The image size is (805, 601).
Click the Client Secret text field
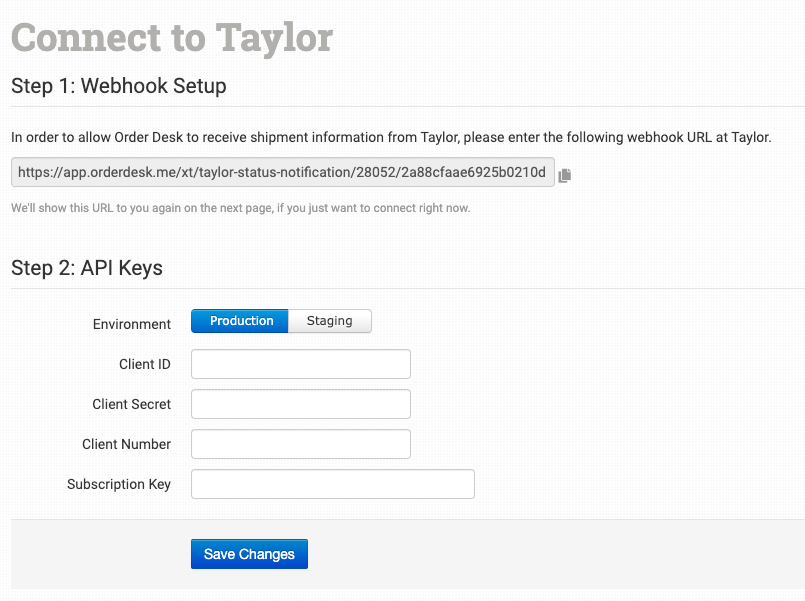[300, 404]
